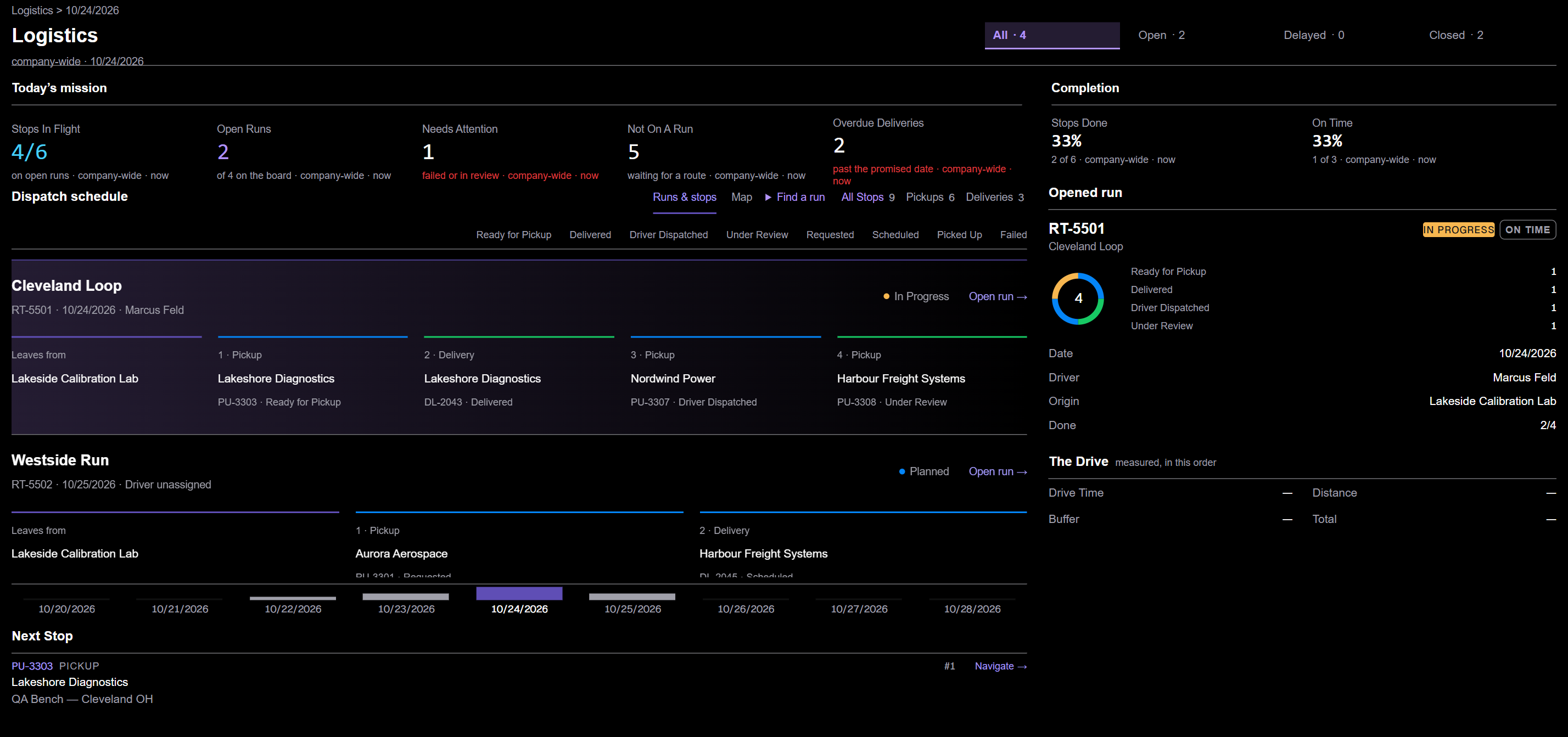
Task: Filter by Pickups 6
Action: pyautogui.click(x=929, y=197)
